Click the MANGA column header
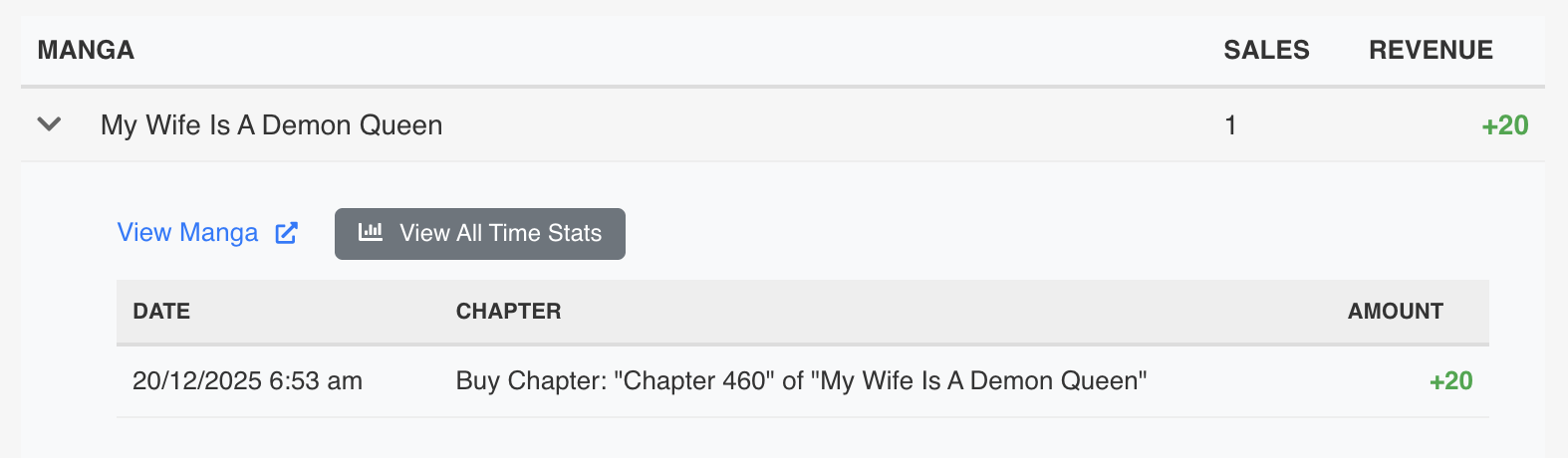The height and width of the screenshot is (458, 1568). point(86,51)
